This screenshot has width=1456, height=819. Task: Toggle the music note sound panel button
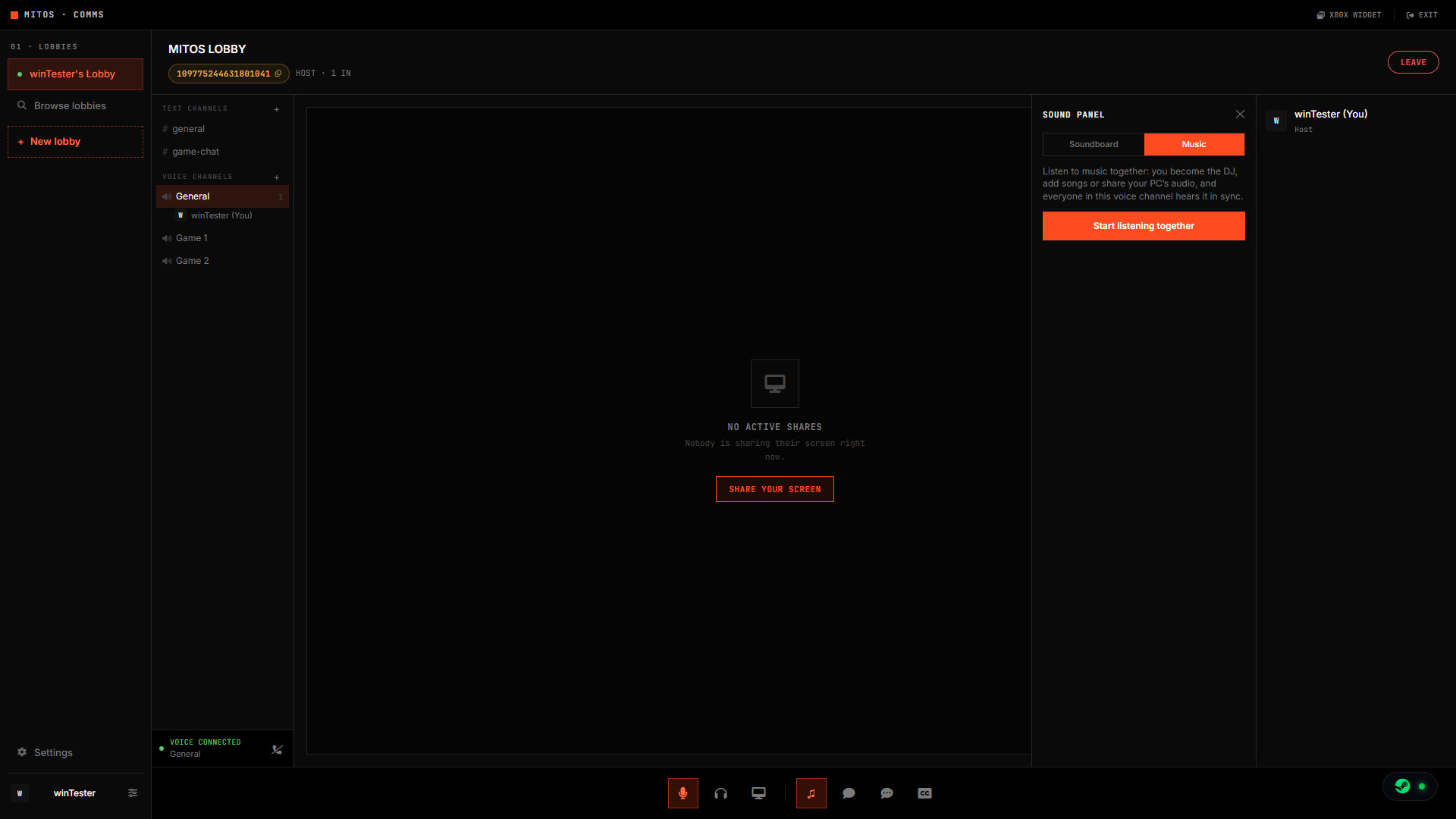coord(811,793)
